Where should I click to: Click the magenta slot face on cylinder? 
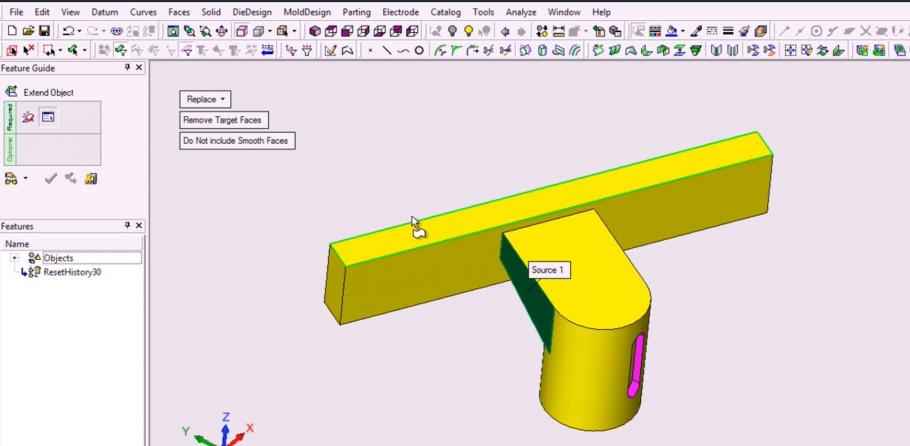[633, 366]
